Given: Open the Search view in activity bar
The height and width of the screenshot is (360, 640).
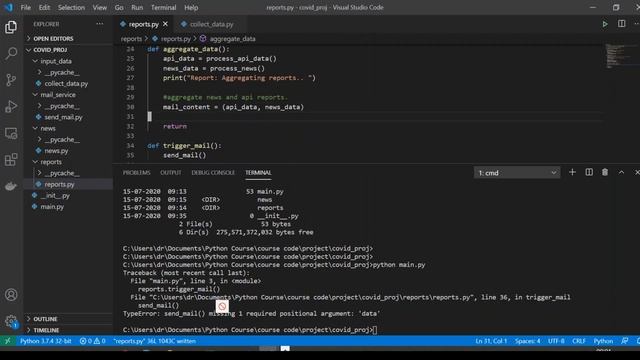Looking at the screenshot, I should tap(11, 53).
